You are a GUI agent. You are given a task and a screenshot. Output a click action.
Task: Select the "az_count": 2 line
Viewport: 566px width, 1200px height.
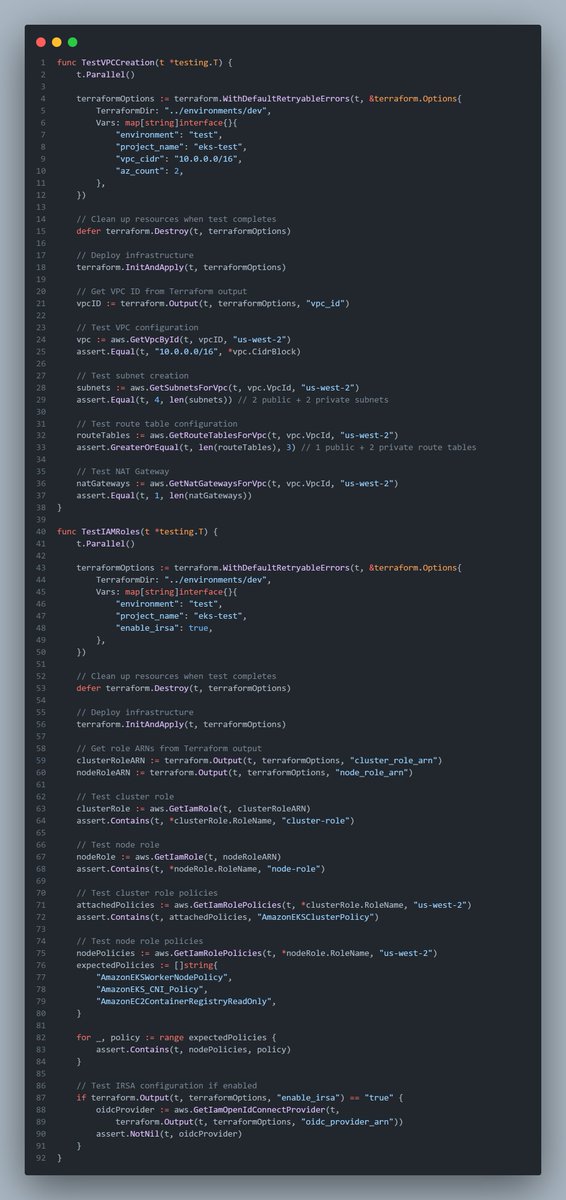point(152,171)
